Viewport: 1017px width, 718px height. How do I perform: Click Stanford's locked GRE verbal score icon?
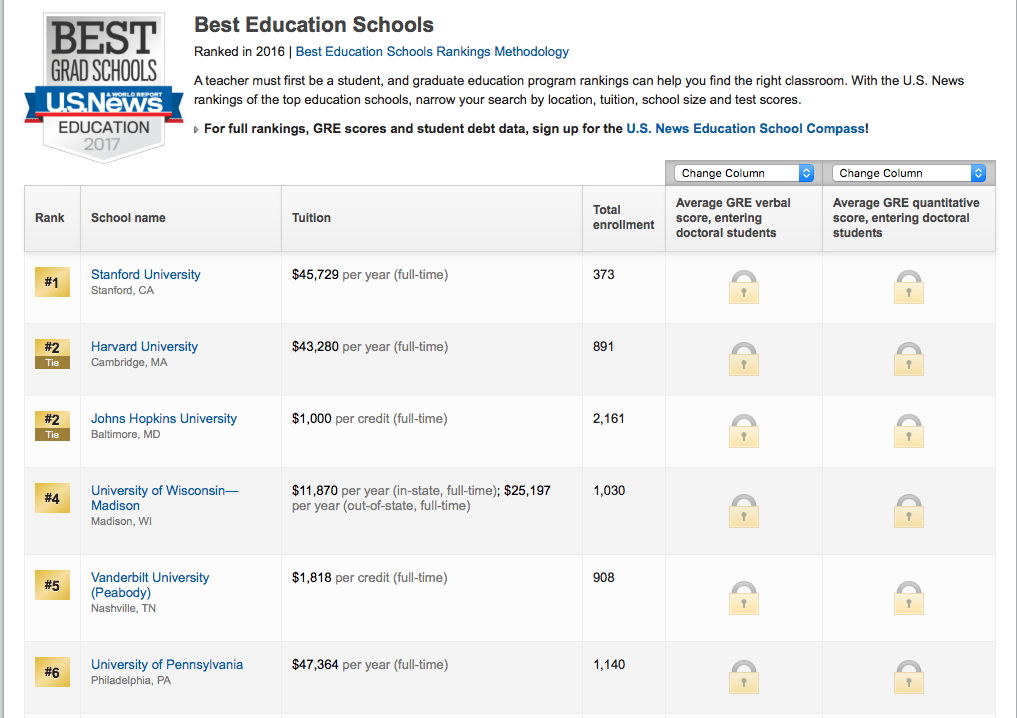pyautogui.click(x=743, y=287)
